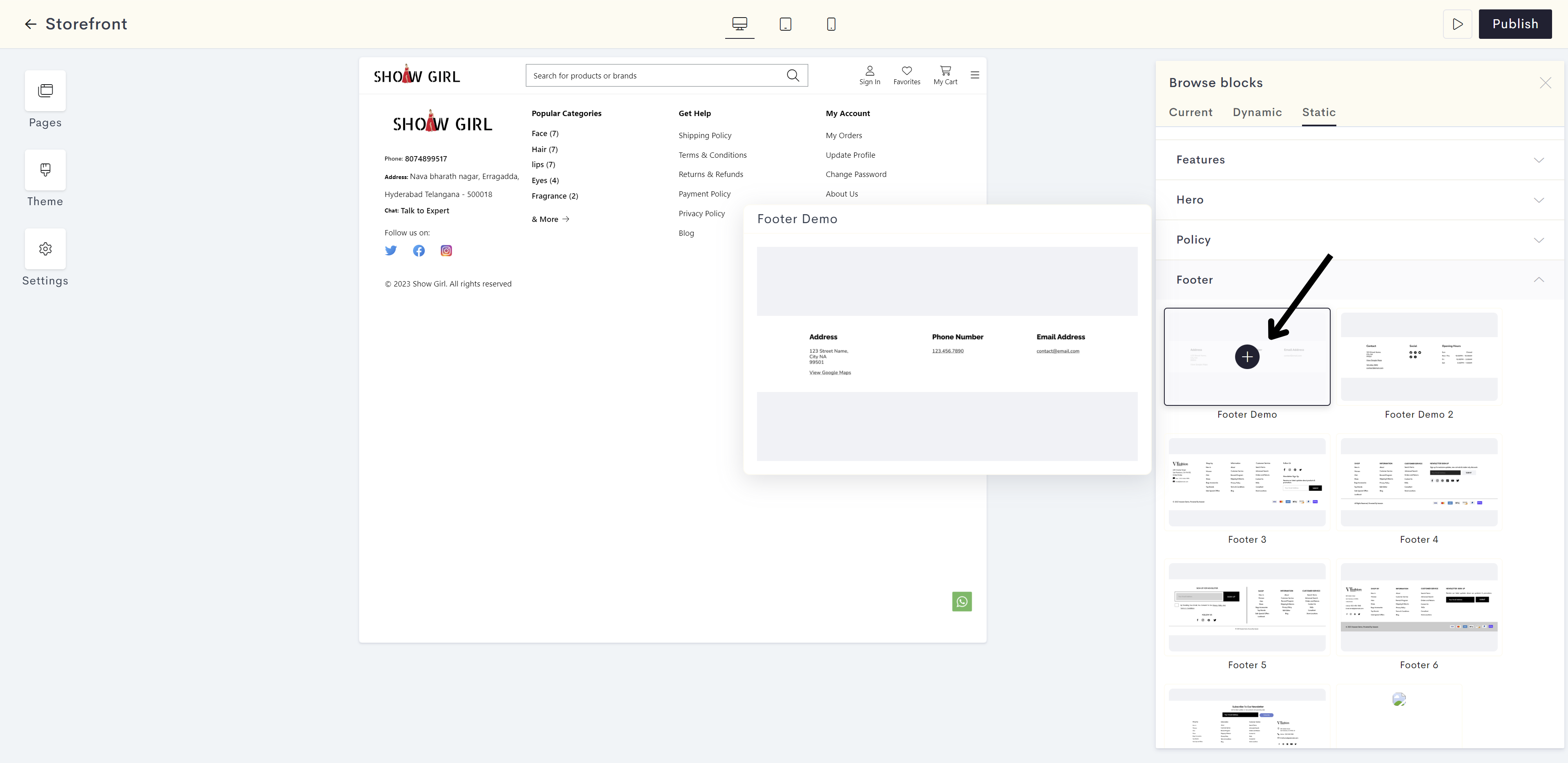Click the play preview button
Screen dimensions: 1568x763
(1457, 24)
